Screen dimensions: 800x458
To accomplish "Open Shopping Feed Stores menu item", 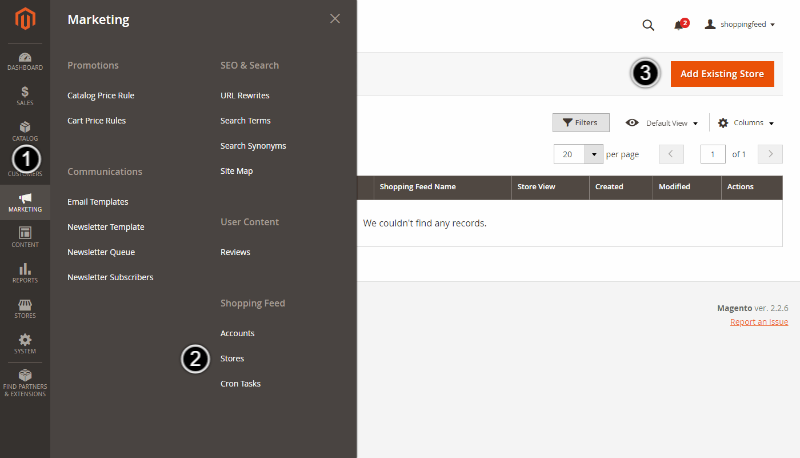I will click(x=232, y=359).
